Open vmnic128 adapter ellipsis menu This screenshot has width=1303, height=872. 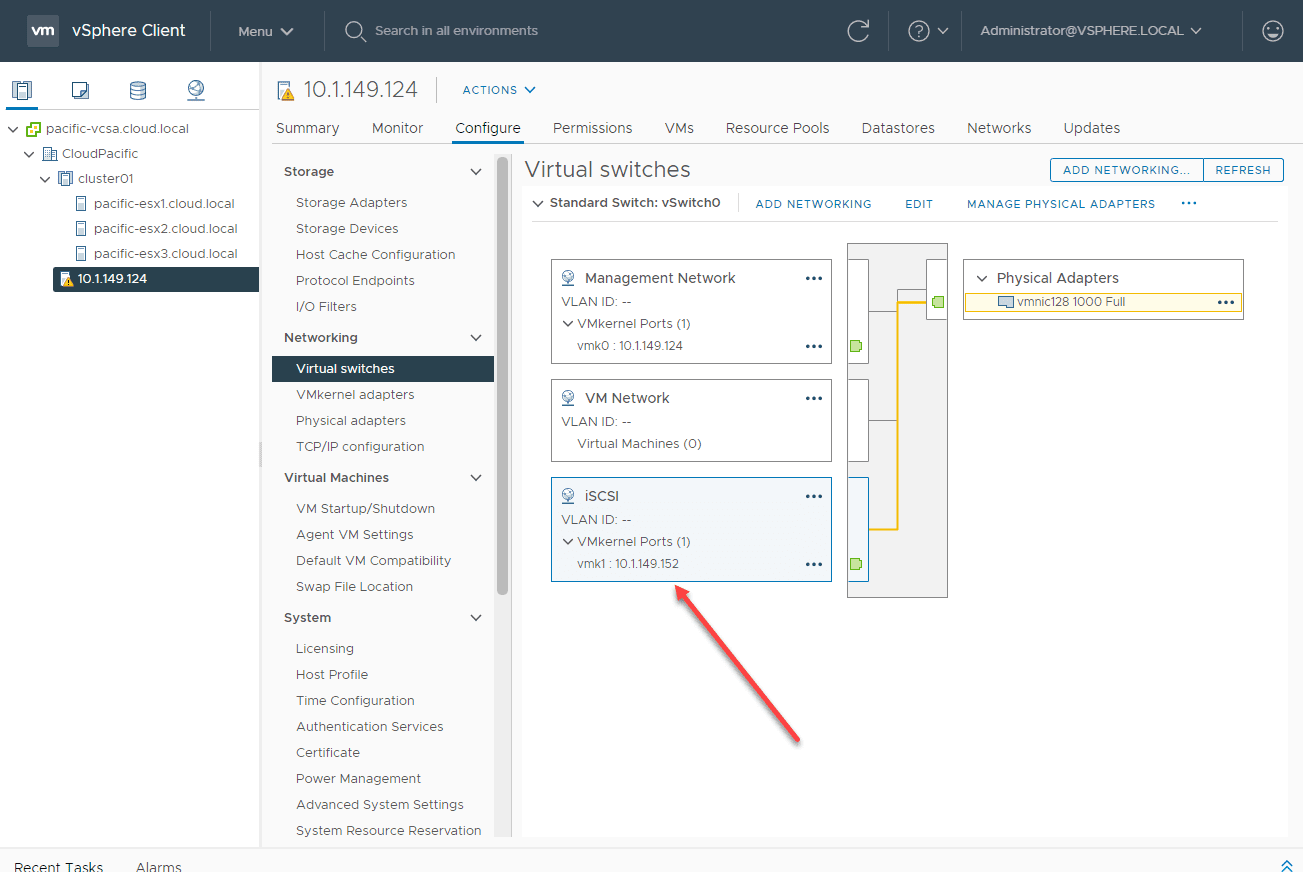click(1226, 302)
